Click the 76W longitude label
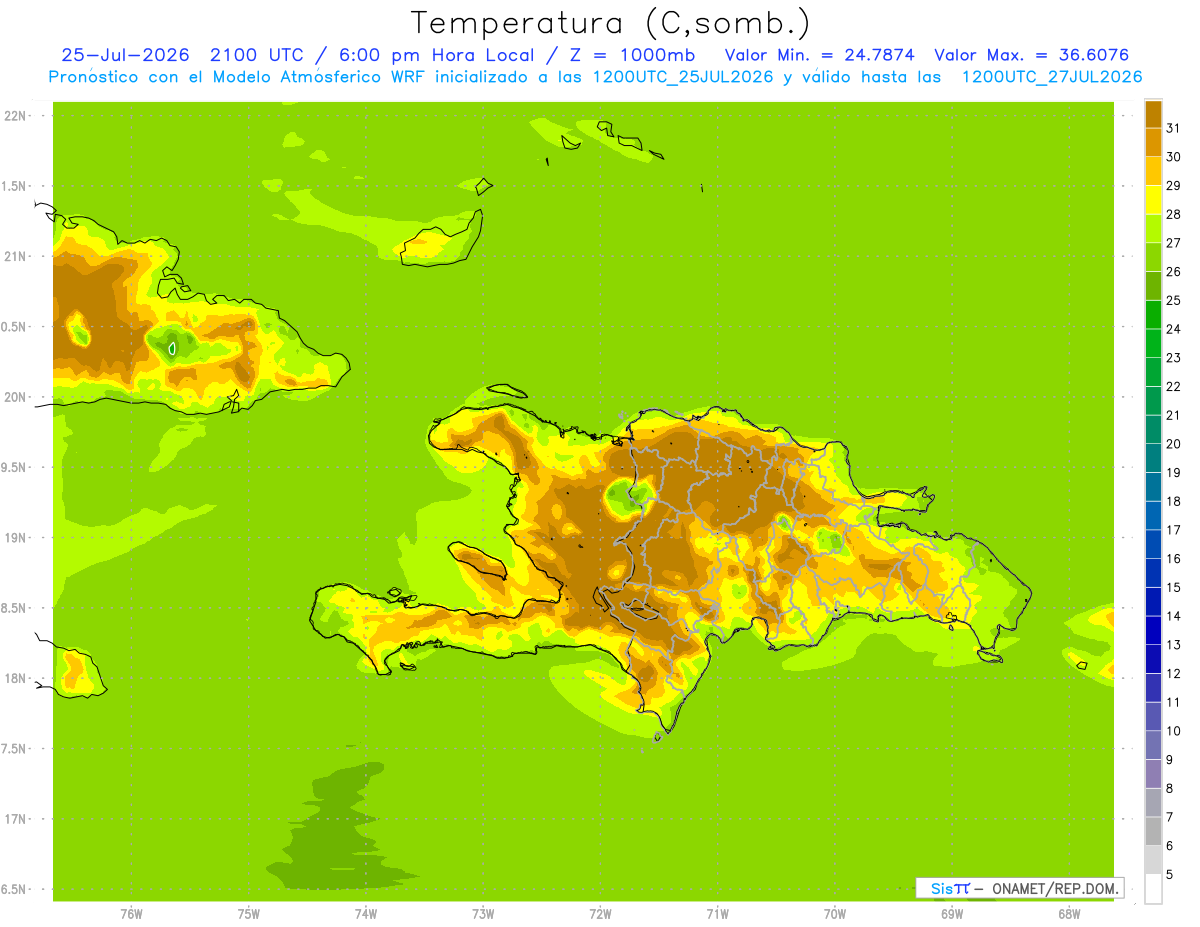Viewport: 1200px width, 927px height. pyautogui.click(x=131, y=913)
